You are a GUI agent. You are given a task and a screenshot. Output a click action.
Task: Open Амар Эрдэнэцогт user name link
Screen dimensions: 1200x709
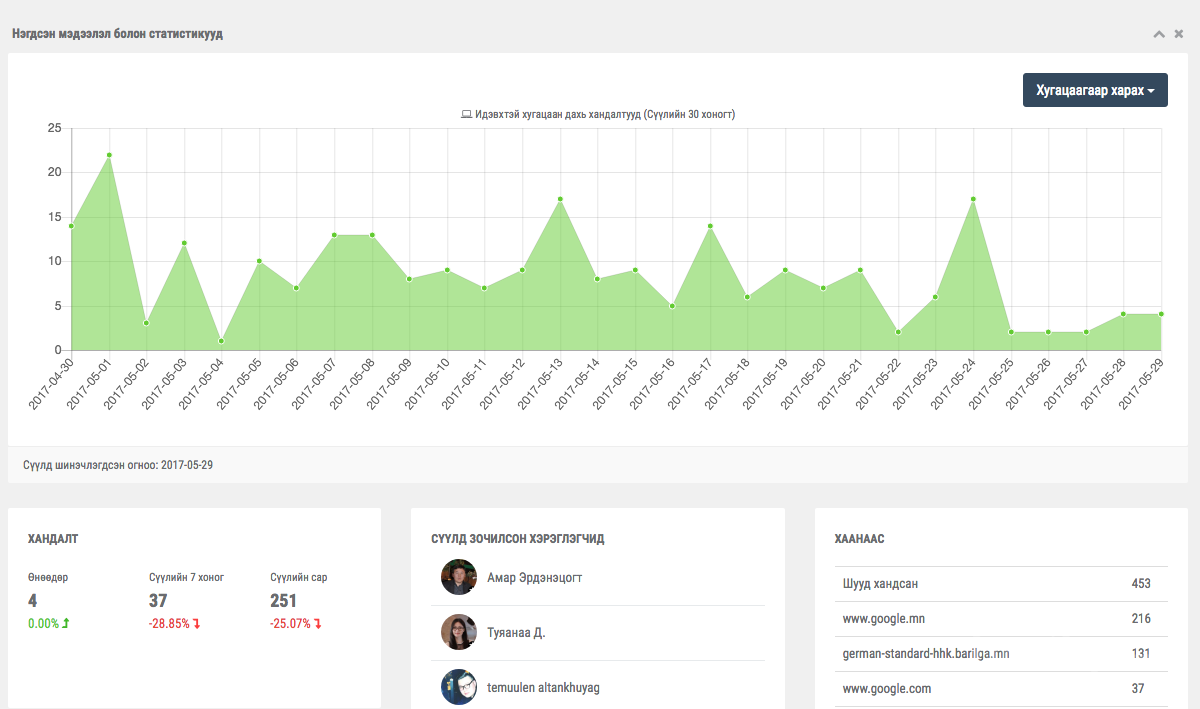point(534,578)
